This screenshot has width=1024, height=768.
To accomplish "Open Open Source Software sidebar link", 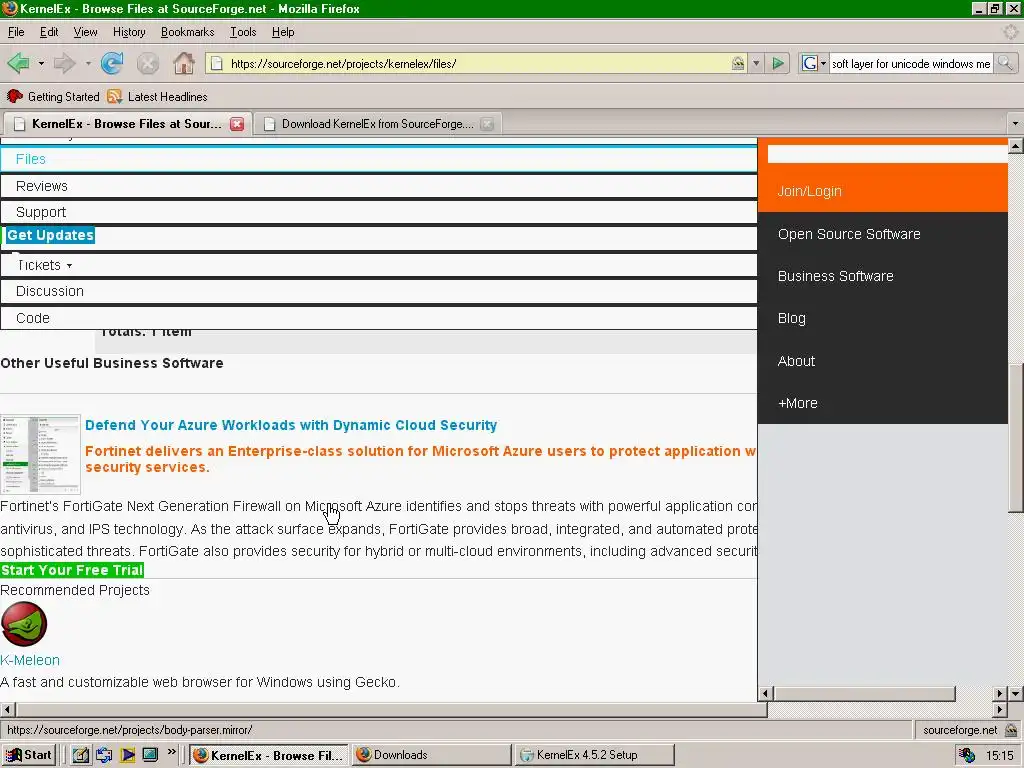I will [x=849, y=234].
